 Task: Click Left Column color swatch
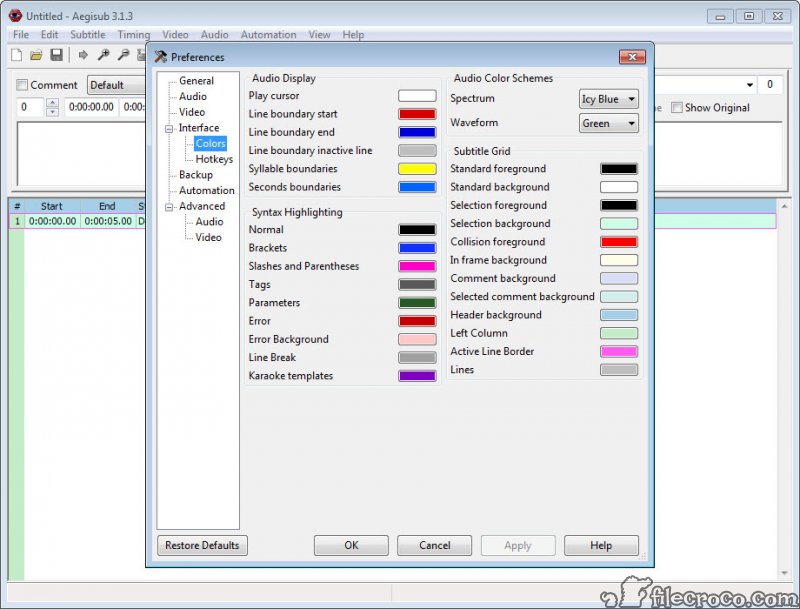[x=619, y=333]
